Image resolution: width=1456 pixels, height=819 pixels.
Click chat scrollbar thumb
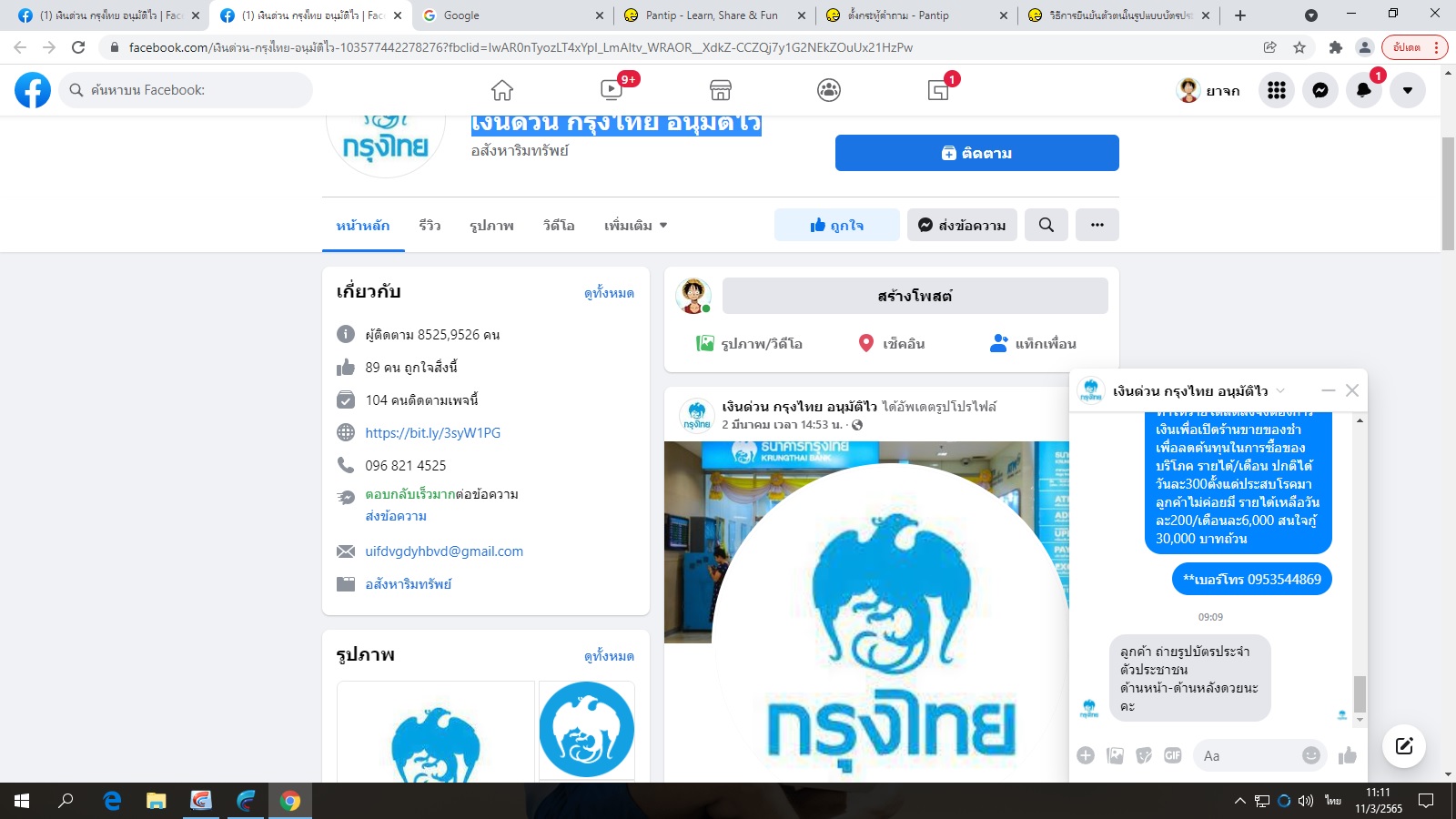(x=1360, y=694)
